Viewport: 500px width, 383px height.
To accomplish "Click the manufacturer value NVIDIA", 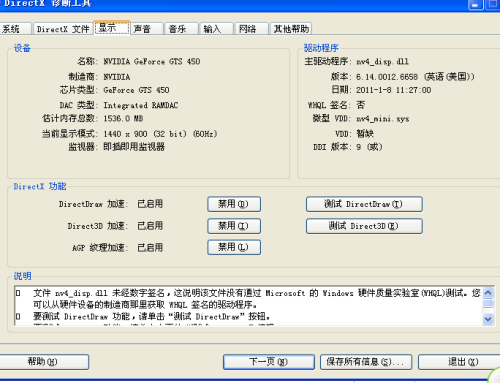I will (117, 77).
